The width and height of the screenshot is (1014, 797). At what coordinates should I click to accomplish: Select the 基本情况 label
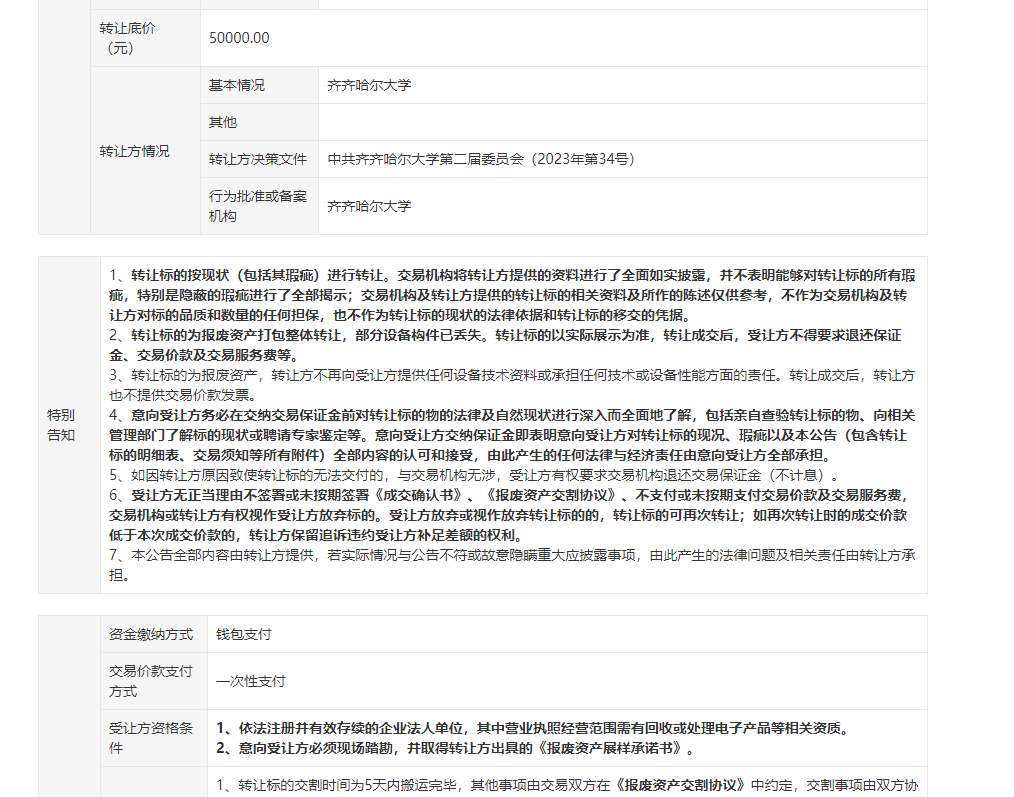[237, 86]
